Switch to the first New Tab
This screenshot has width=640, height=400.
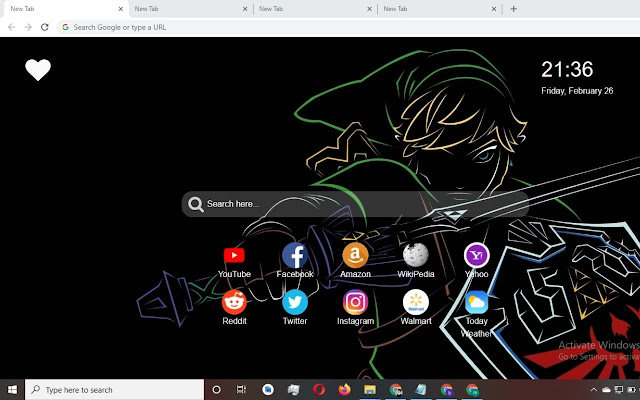pos(65,9)
